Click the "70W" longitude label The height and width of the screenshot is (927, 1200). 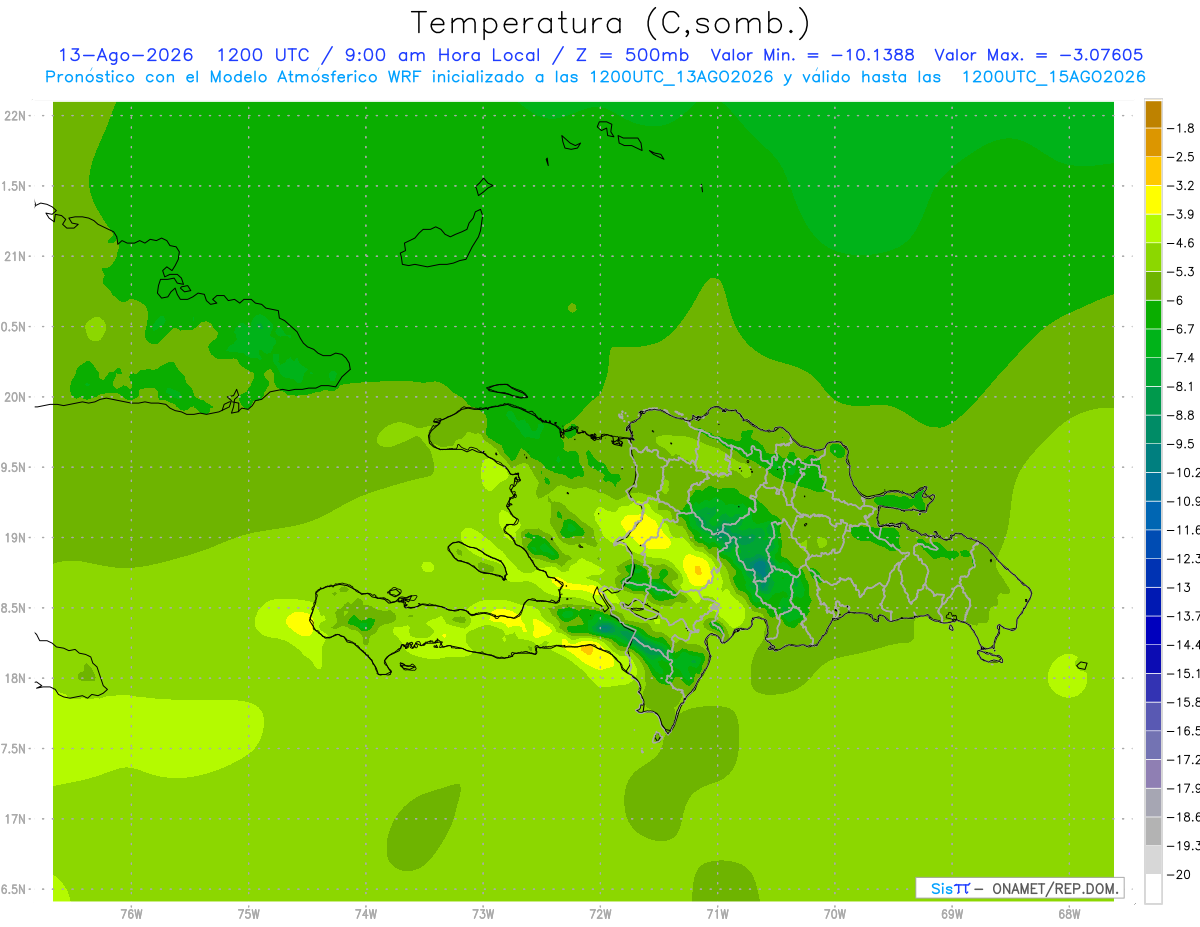(x=835, y=914)
